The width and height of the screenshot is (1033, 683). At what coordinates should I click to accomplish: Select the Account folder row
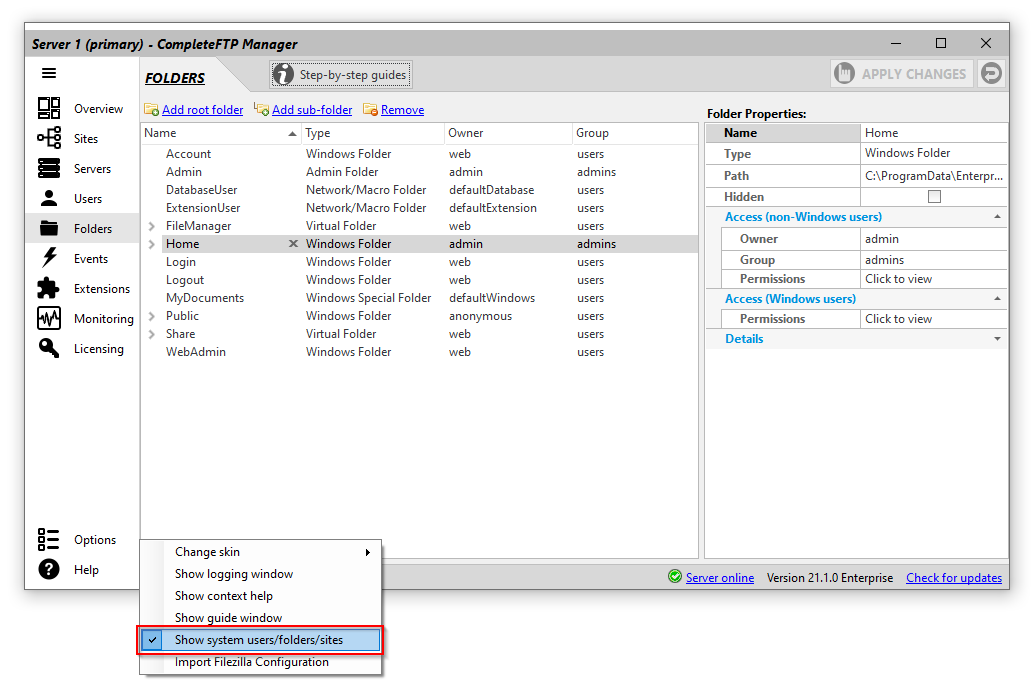click(x=420, y=153)
